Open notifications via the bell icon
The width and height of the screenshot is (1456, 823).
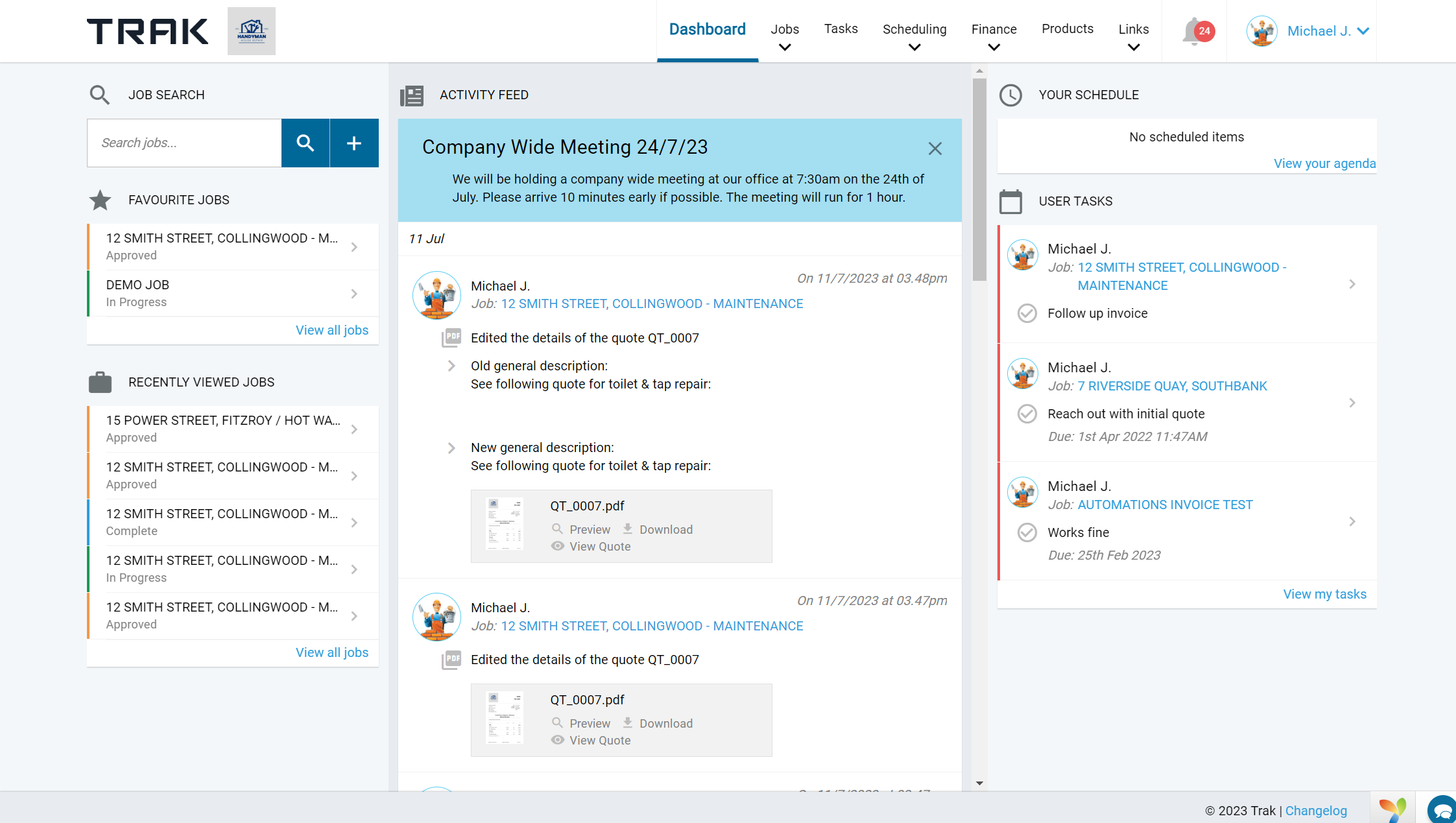(x=1193, y=30)
